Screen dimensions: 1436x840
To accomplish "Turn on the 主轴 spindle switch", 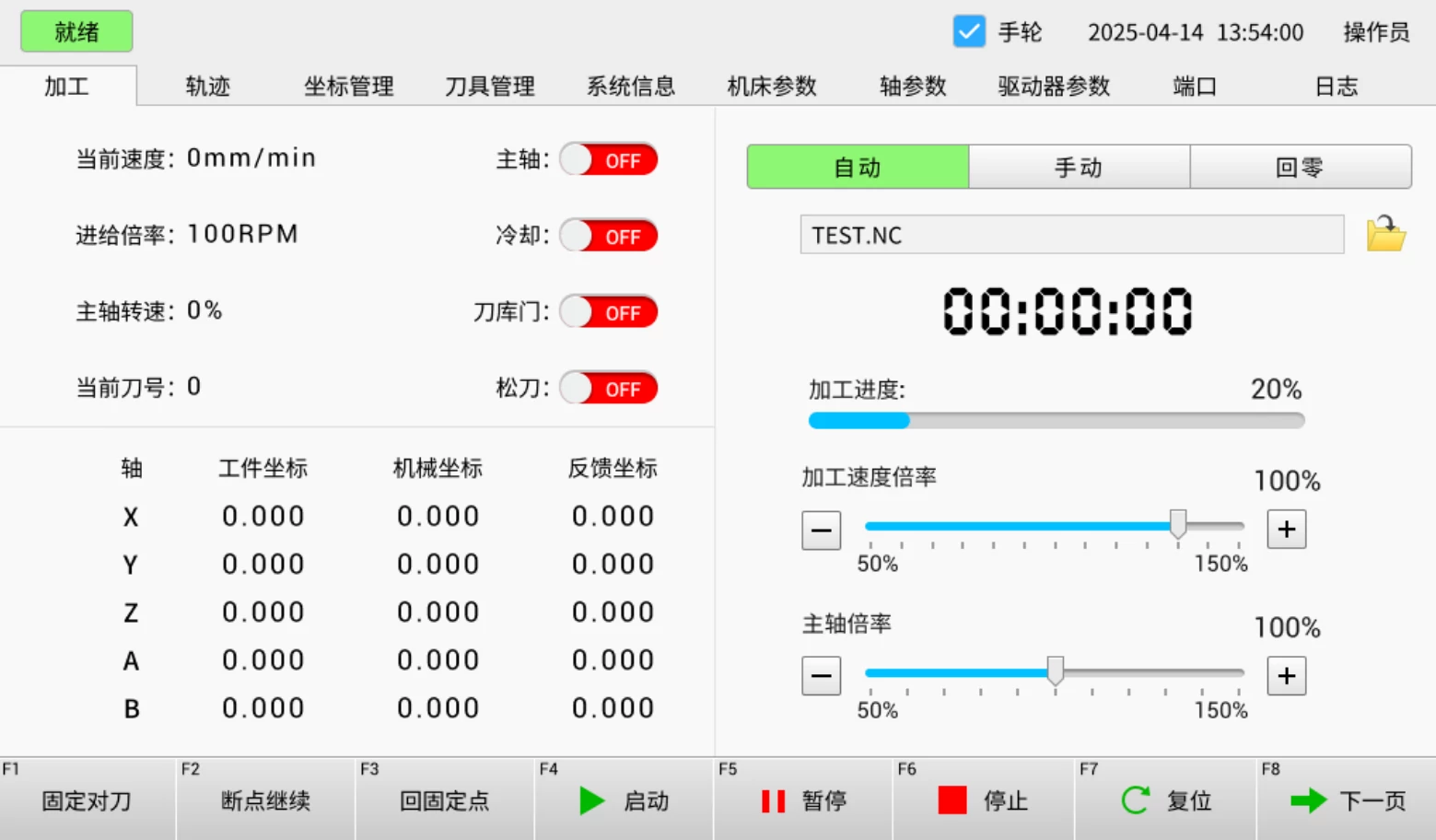I will (x=609, y=159).
